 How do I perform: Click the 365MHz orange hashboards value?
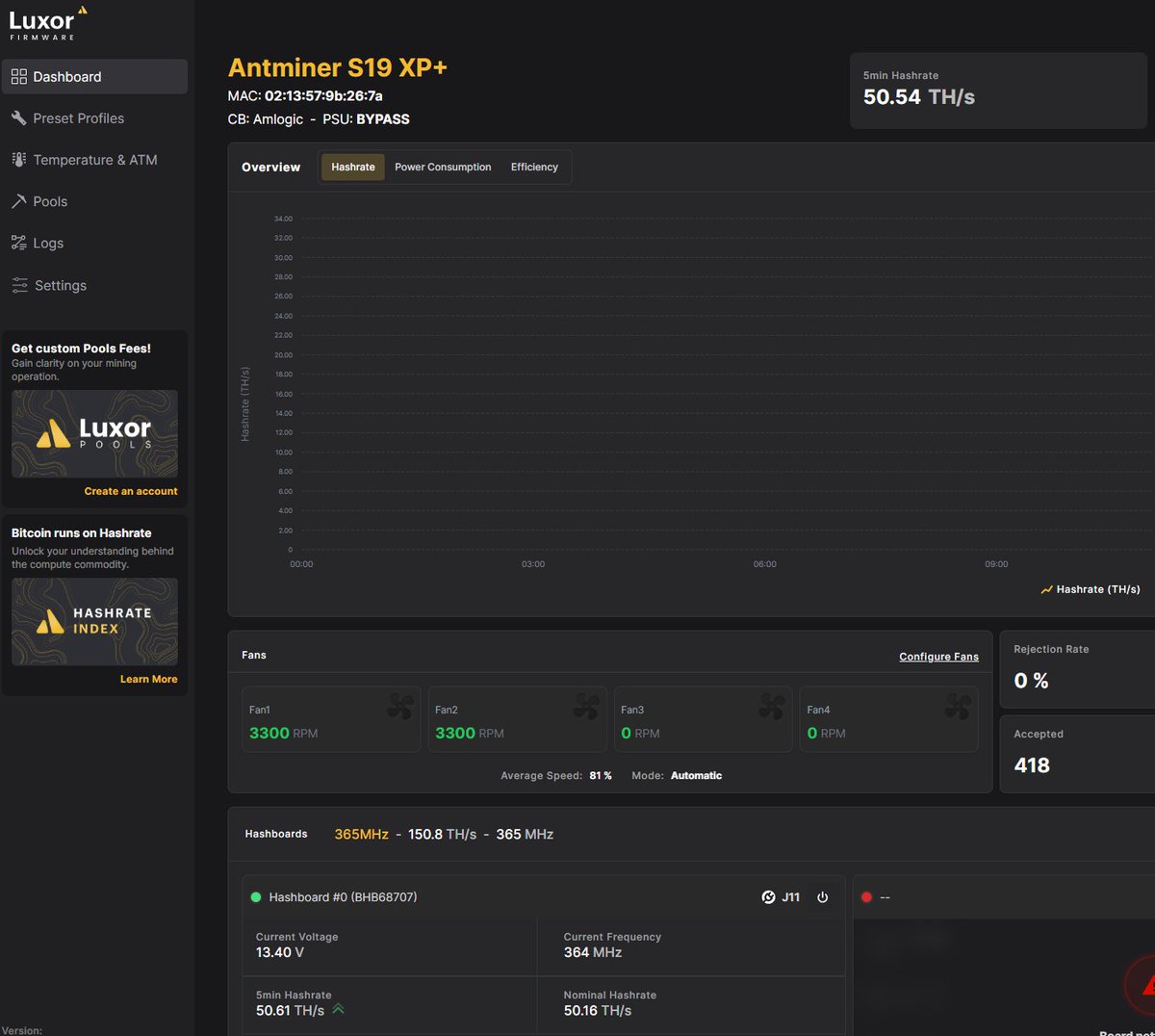(x=362, y=834)
